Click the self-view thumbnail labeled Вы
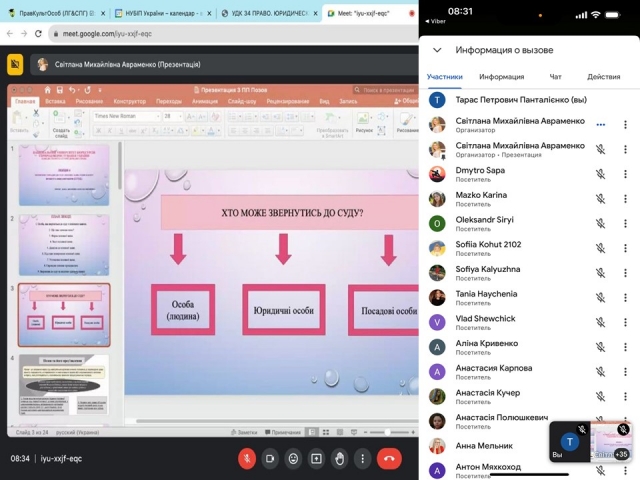 point(570,444)
